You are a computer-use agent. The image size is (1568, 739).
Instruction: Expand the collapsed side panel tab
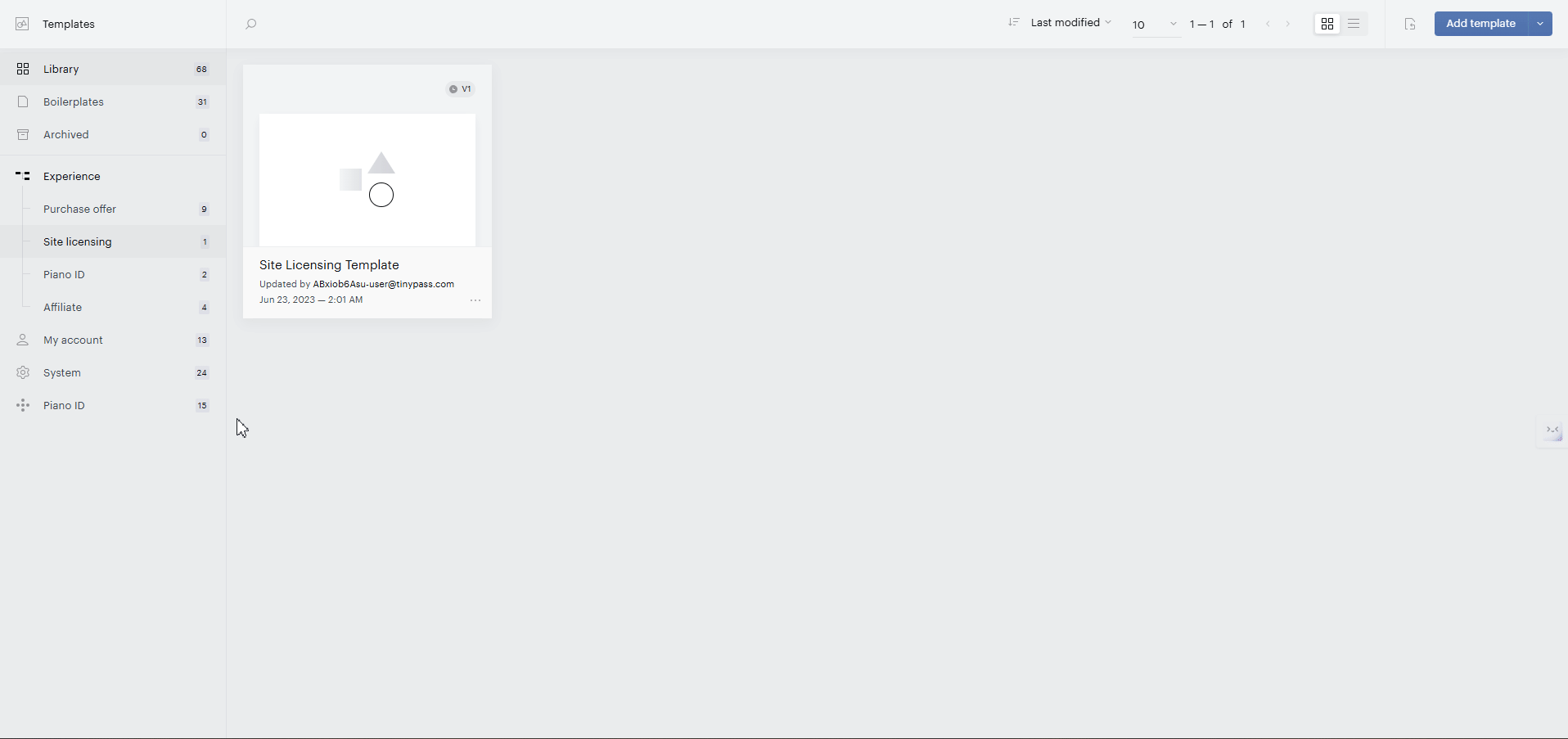click(1552, 430)
